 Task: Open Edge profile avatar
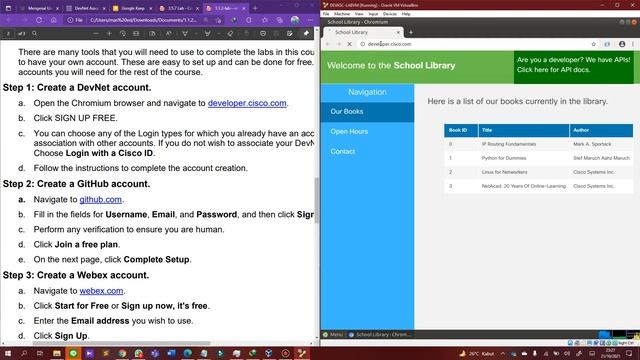coord(295,20)
